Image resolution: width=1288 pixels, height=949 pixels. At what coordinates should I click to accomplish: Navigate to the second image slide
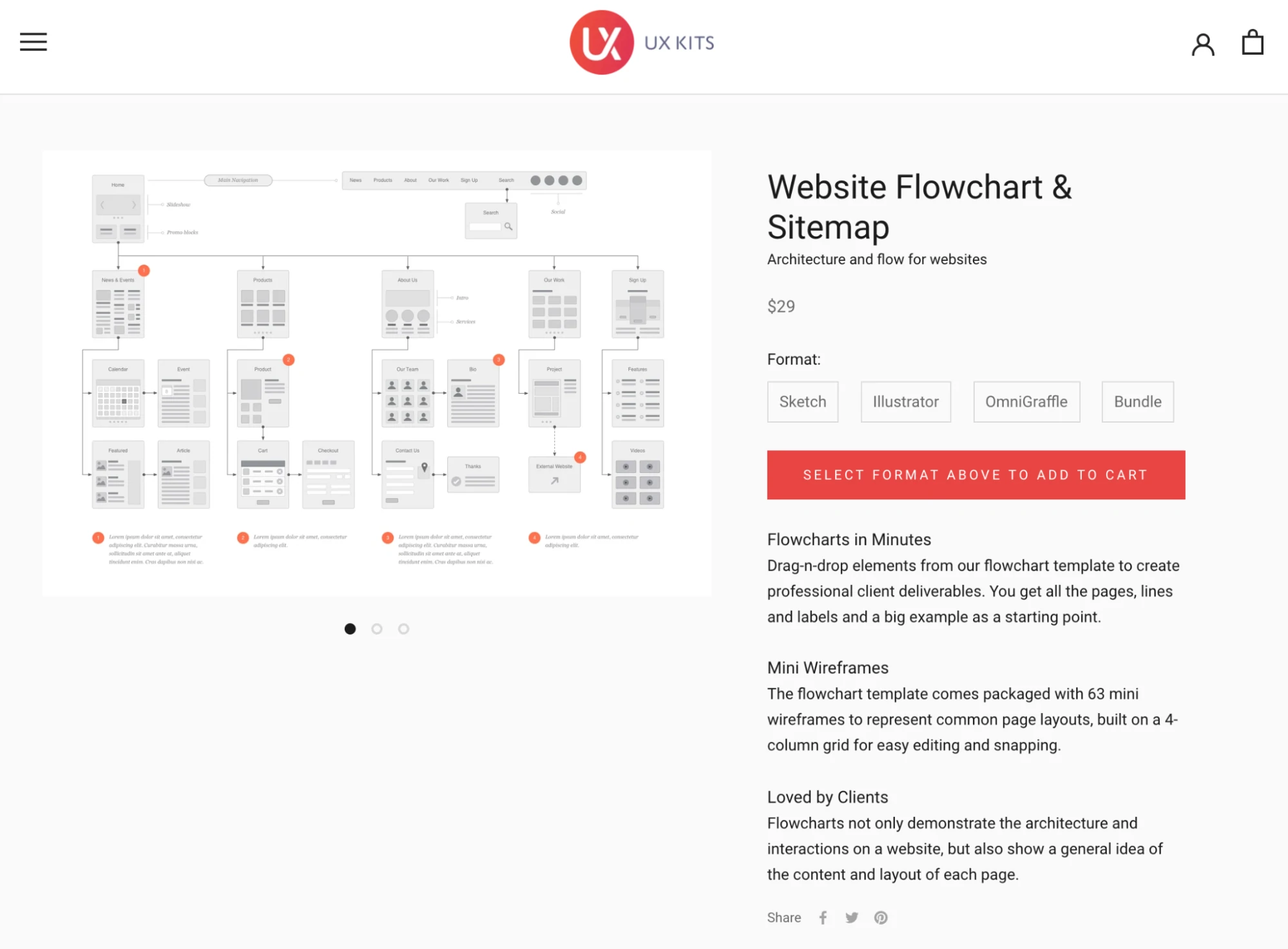[x=377, y=628]
